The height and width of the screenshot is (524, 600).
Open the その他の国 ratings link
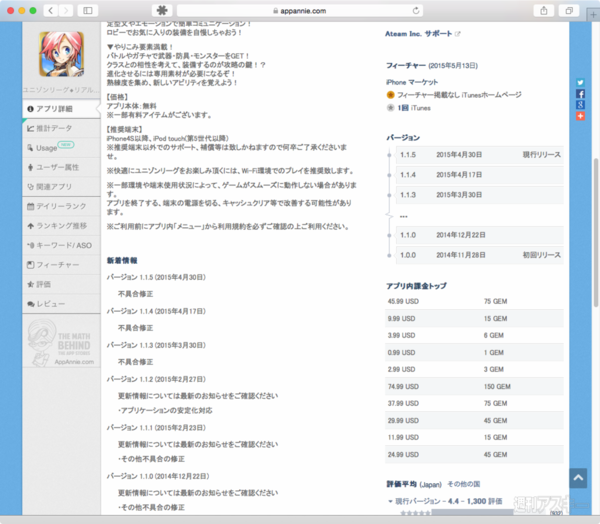(464, 484)
